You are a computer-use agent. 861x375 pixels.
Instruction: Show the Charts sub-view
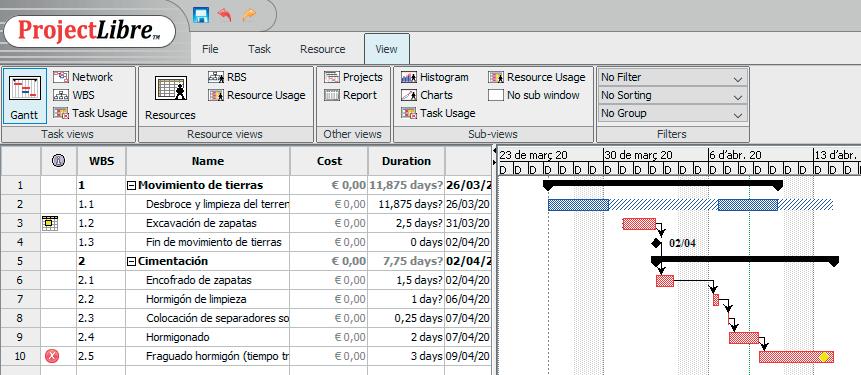pyautogui.click(x=427, y=95)
